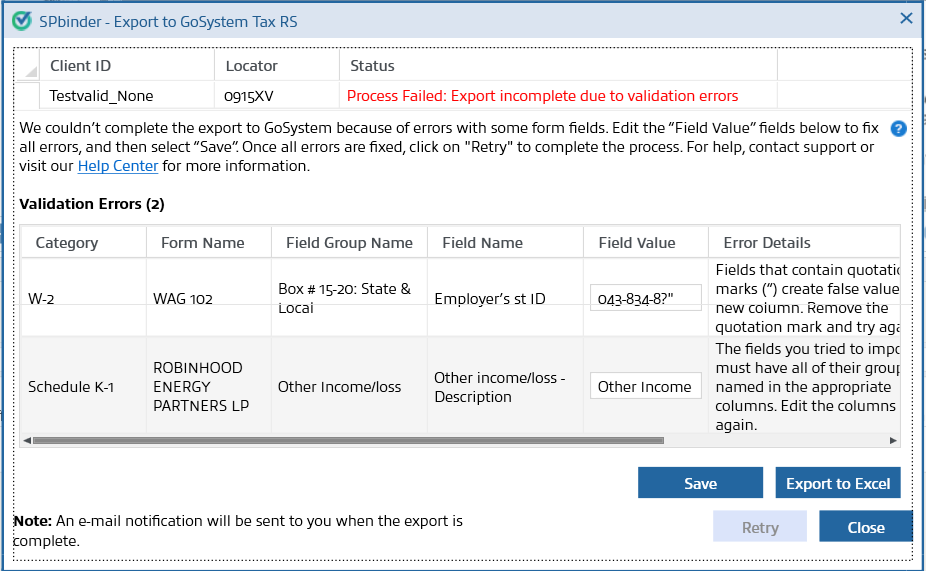
Task: Click the blue help question mark icon
Action: [x=897, y=129]
